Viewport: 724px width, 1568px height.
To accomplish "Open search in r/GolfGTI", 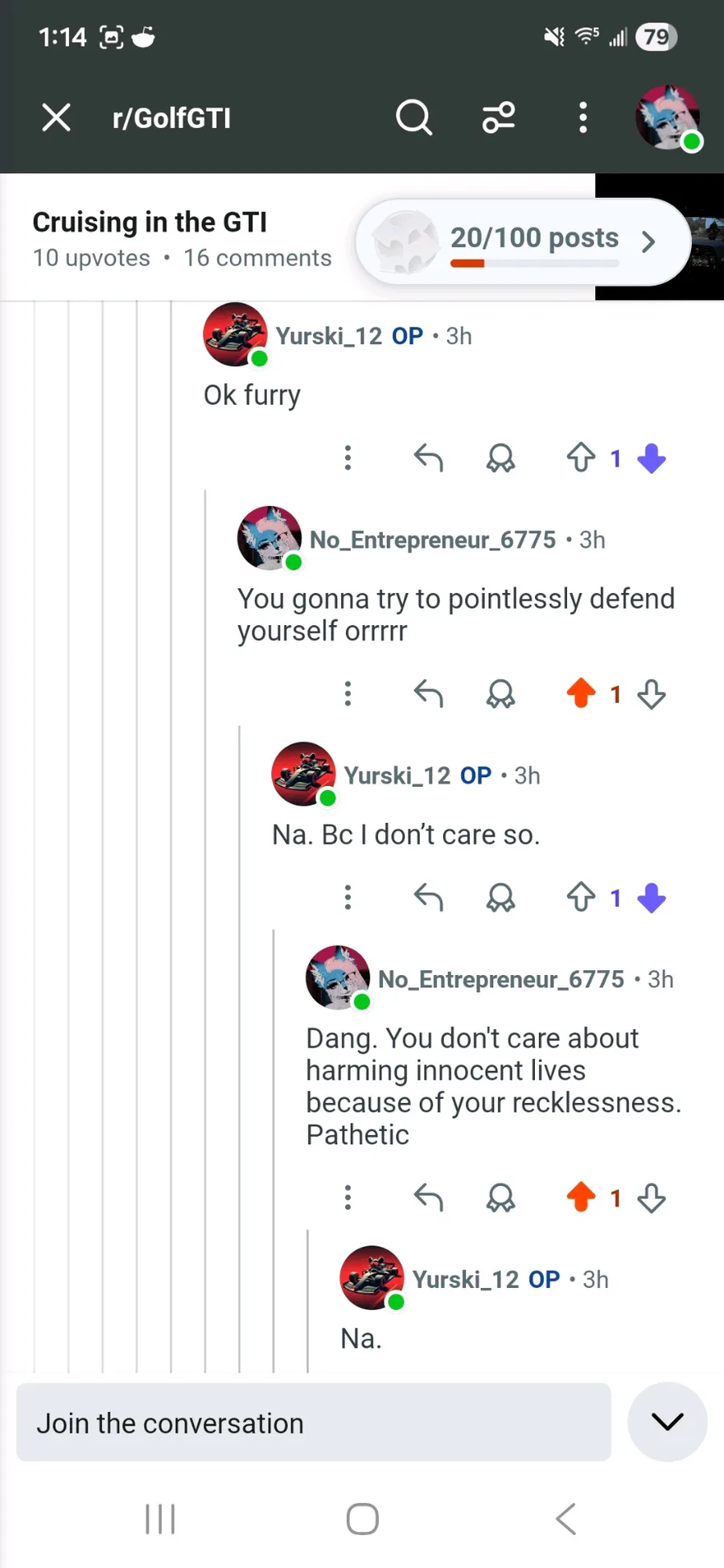I will click(x=413, y=118).
